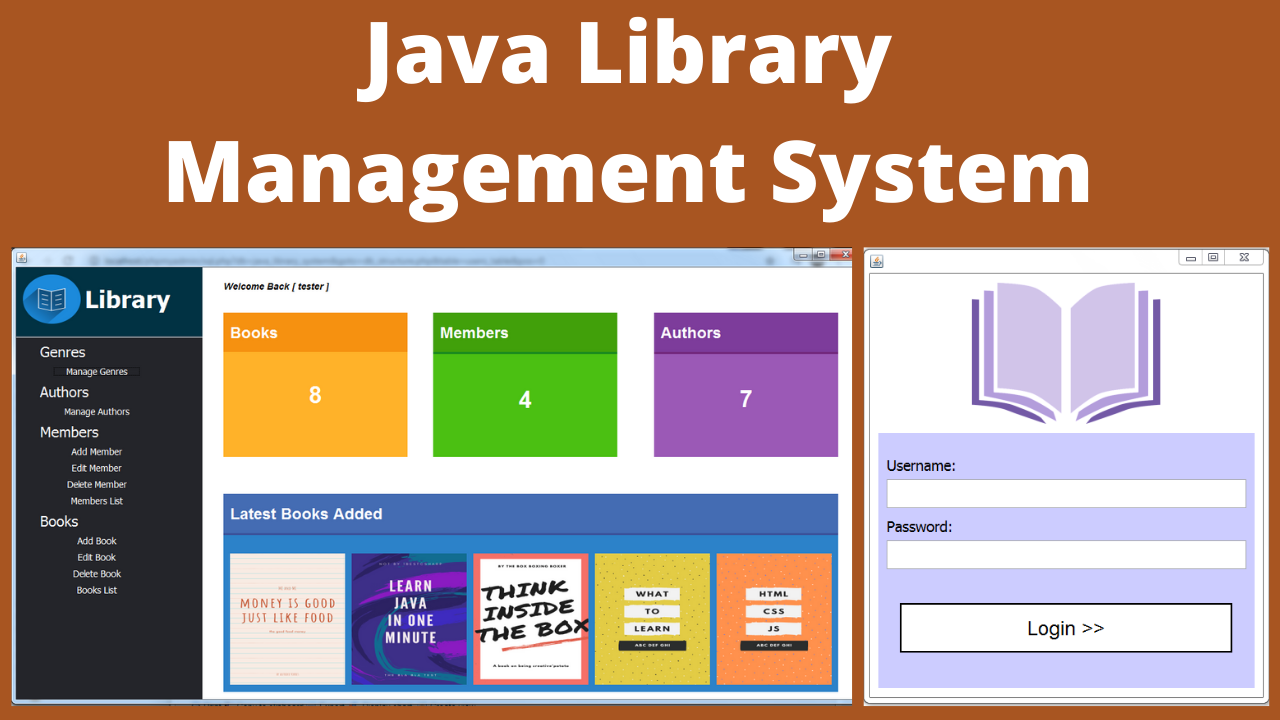Click the Password input field
This screenshot has height=720, width=1280.
click(1065, 554)
